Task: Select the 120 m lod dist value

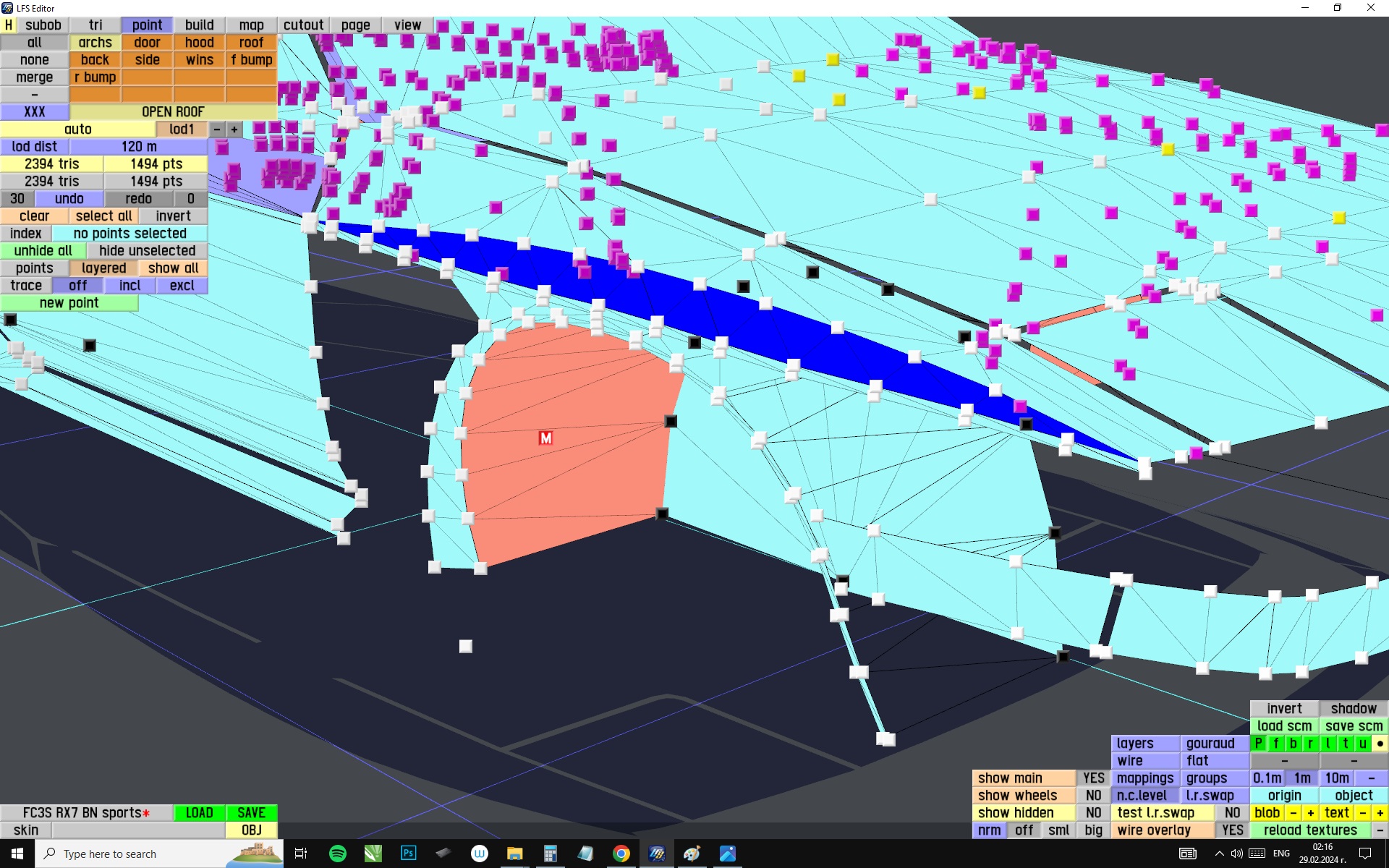Action: point(139,147)
